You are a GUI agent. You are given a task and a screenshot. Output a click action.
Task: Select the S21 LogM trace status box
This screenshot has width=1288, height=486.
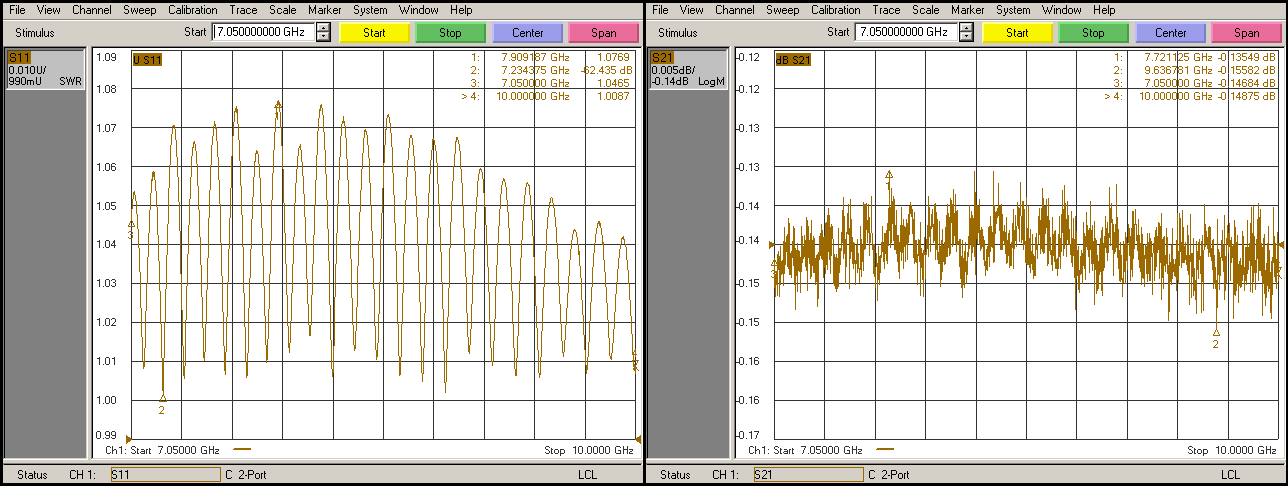(x=688, y=69)
